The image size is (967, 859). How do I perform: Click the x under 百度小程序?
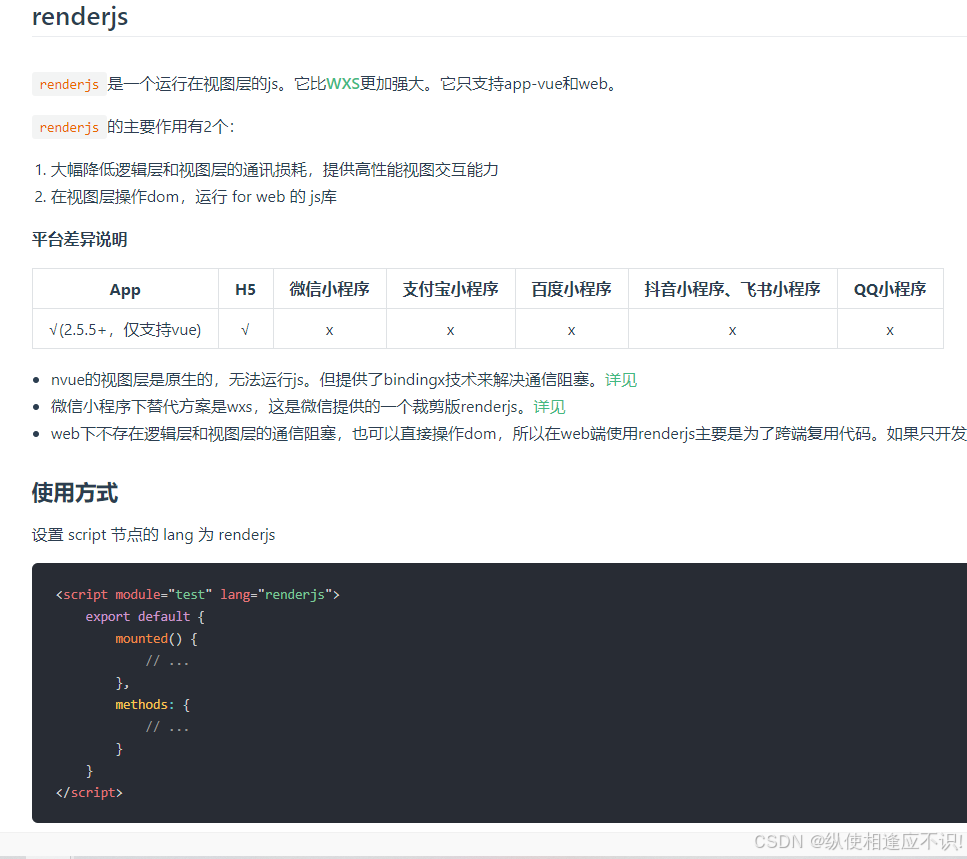tap(571, 329)
